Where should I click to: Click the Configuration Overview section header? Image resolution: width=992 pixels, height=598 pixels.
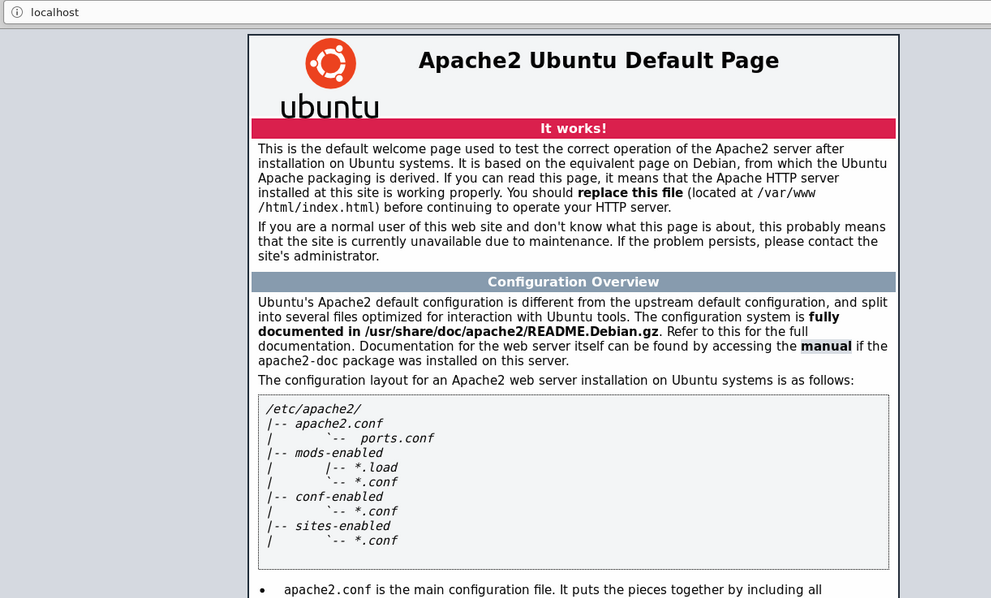click(x=573, y=282)
